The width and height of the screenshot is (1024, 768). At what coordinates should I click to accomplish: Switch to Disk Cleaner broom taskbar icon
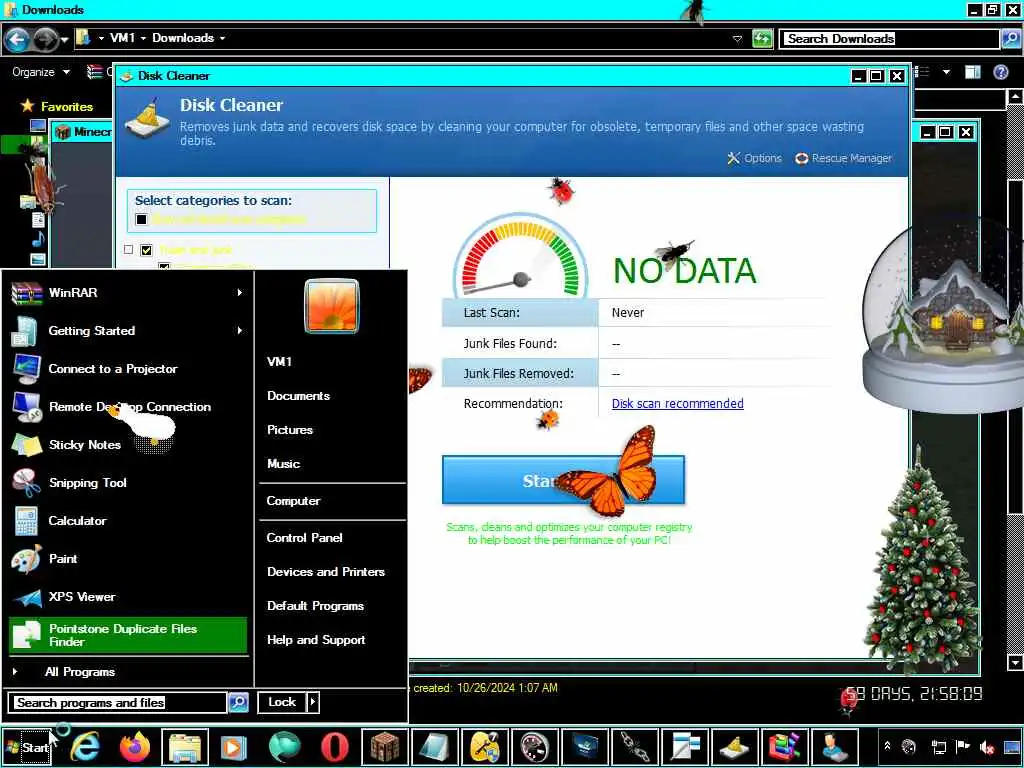735,746
